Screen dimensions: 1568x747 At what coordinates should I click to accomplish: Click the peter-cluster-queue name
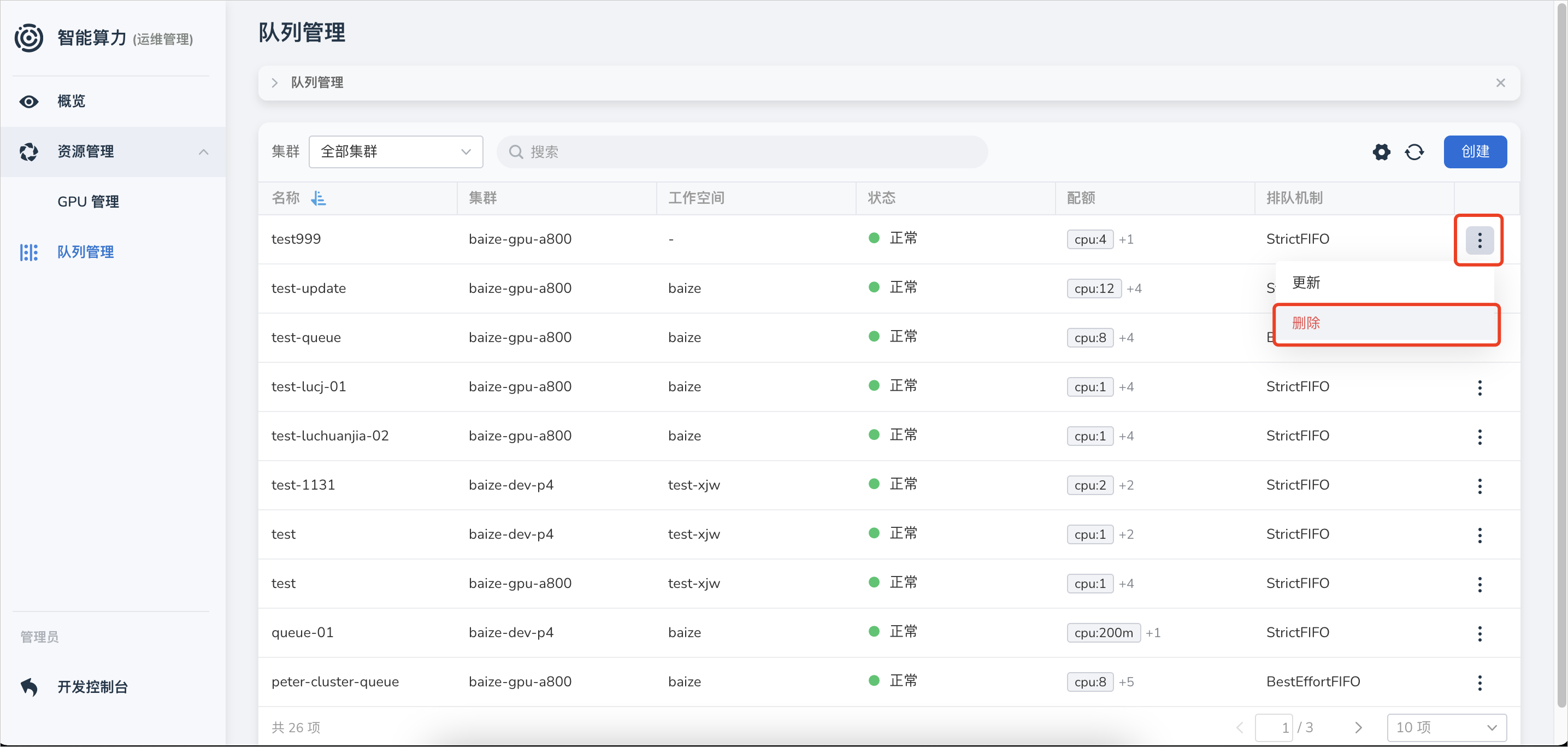[335, 682]
